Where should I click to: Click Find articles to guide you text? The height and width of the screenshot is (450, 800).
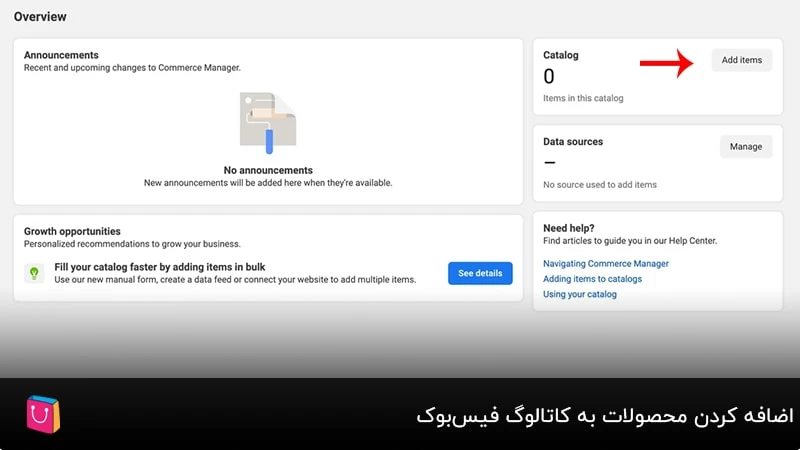(x=630, y=241)
